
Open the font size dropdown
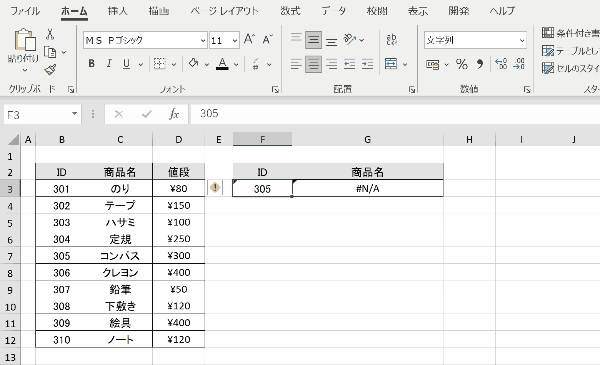point(235,40)
